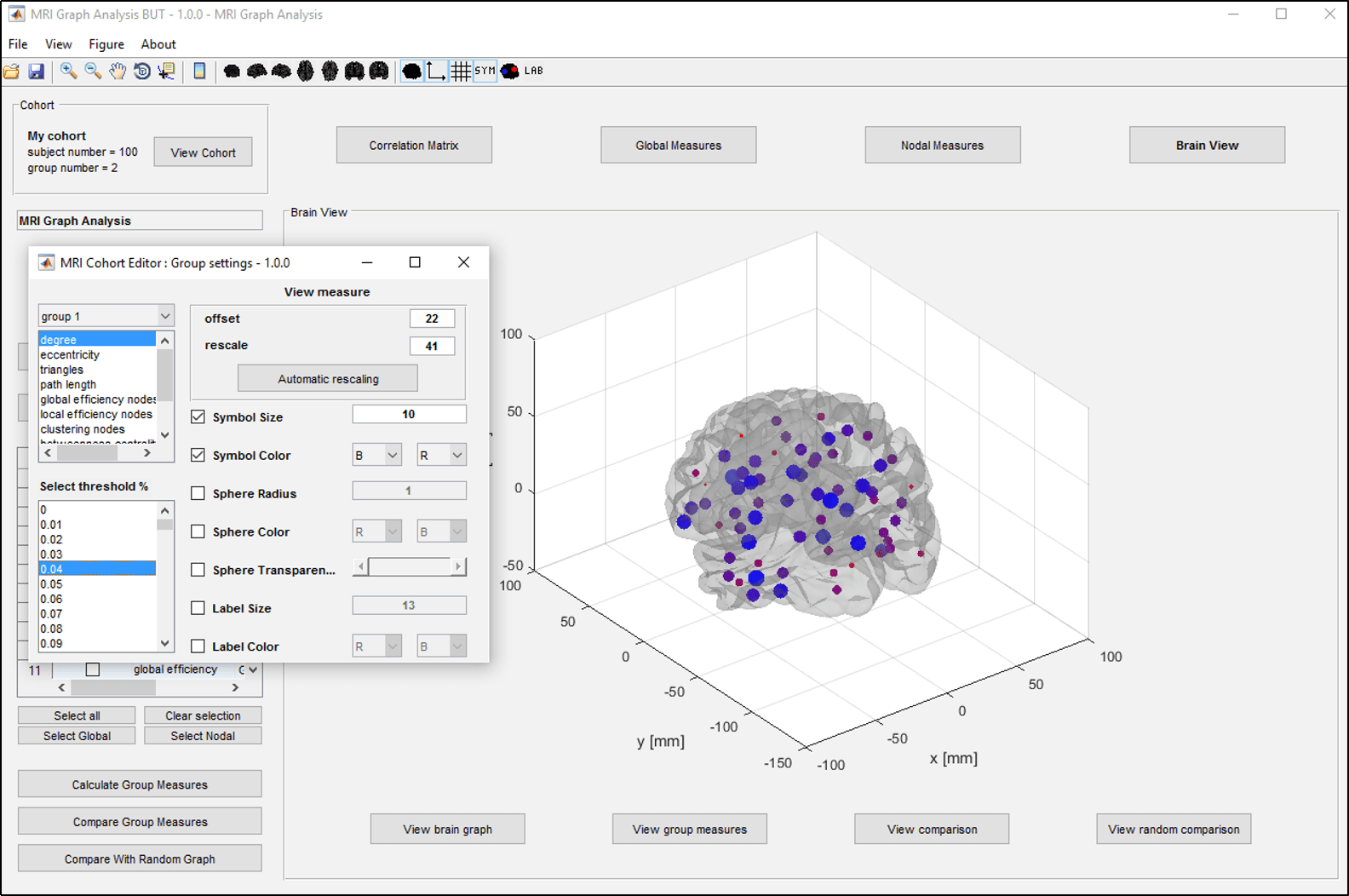Toggle the brain regions red-blue icon
Screen dimensions: 1349x896
click(510, 72)
